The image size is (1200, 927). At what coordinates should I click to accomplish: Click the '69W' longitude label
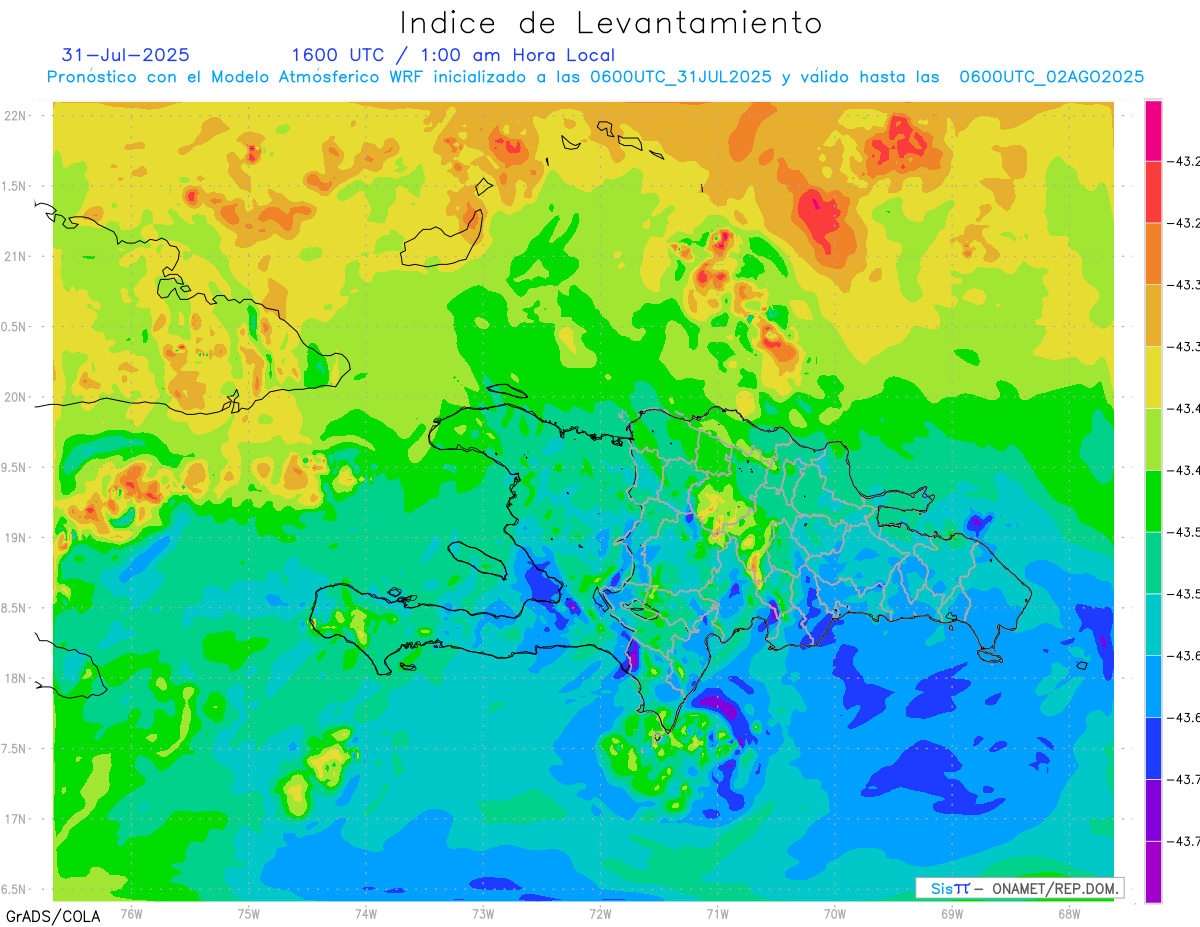coord(952,913)
